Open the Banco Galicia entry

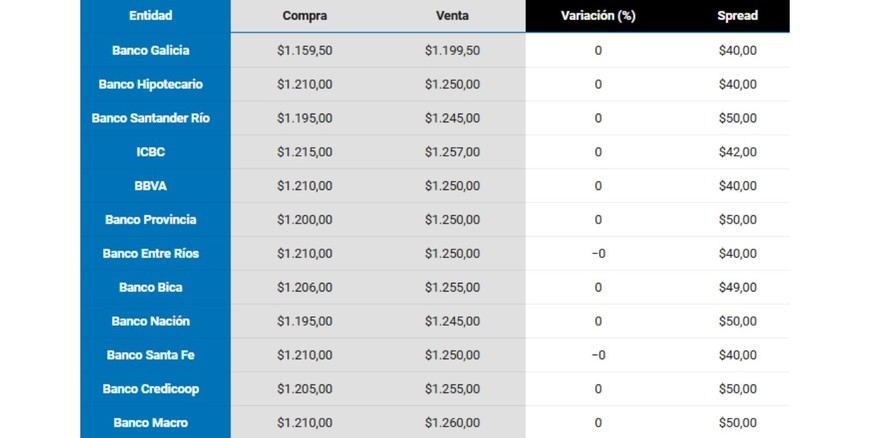coord(151,50)
